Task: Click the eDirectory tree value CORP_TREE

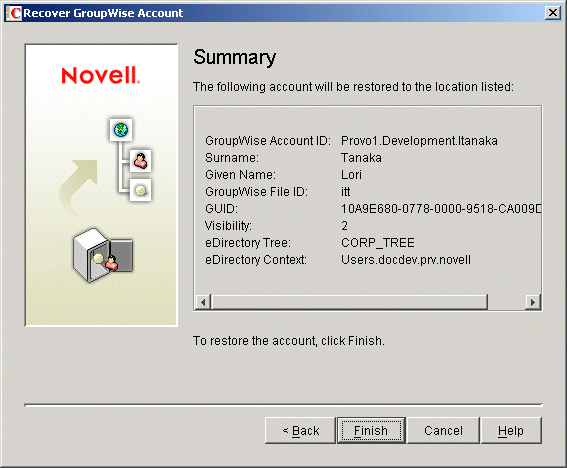Action: 378,243
